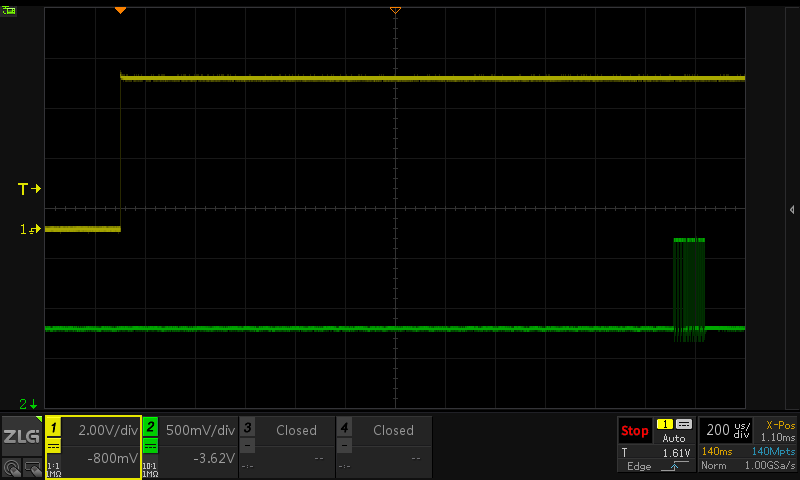800x480 pixels.
Task: Toggle the Stop run state button
Action: (634, 431)
